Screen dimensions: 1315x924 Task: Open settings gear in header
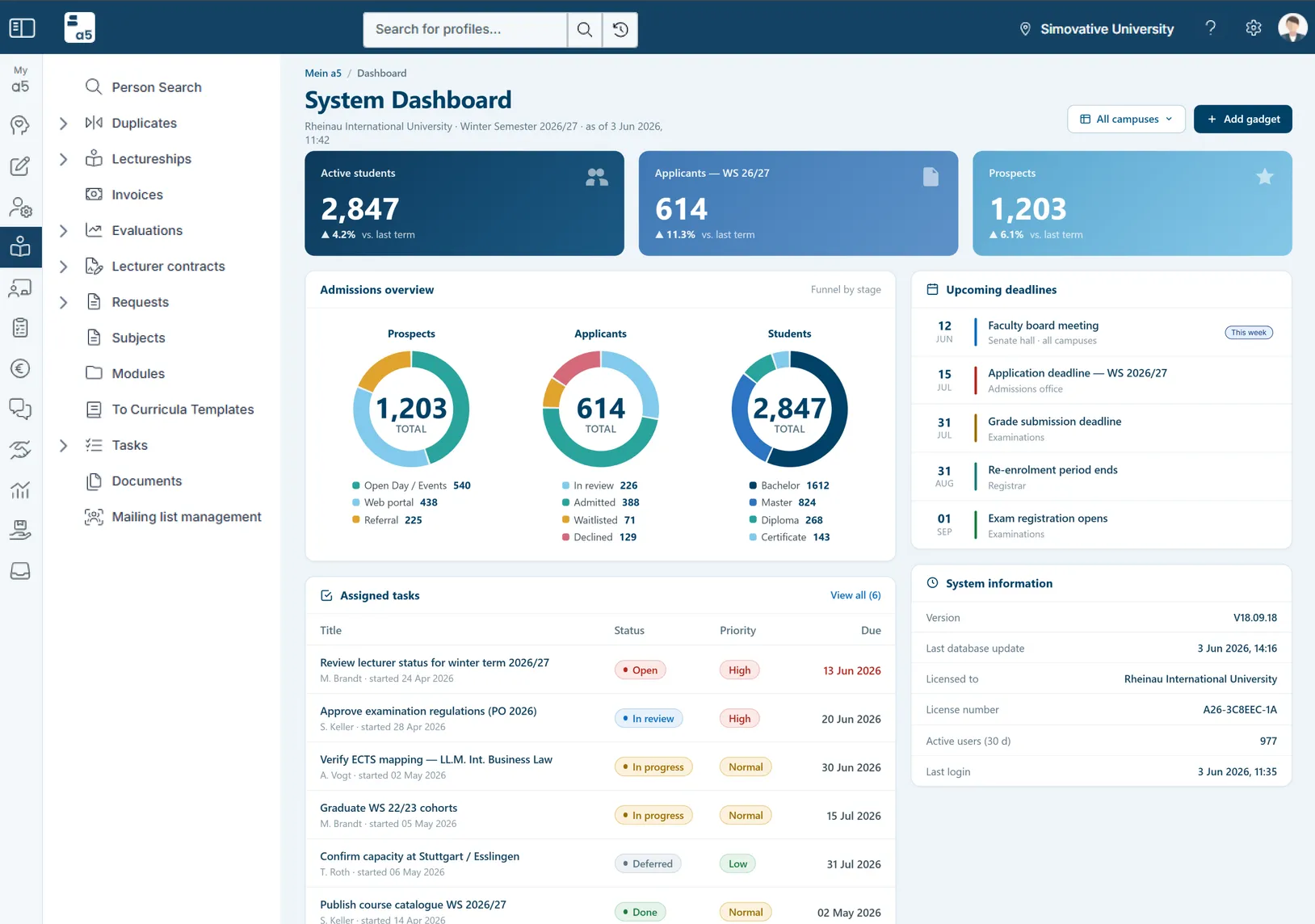pos(1253,28)
